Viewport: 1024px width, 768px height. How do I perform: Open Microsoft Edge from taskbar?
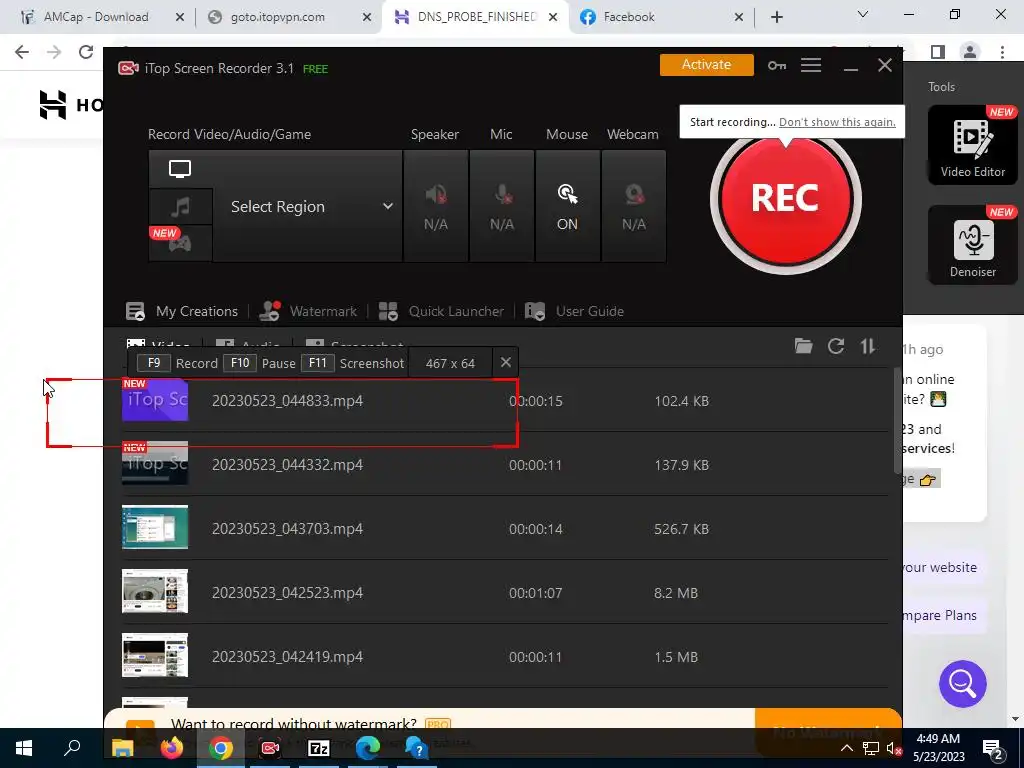point(368,748)
